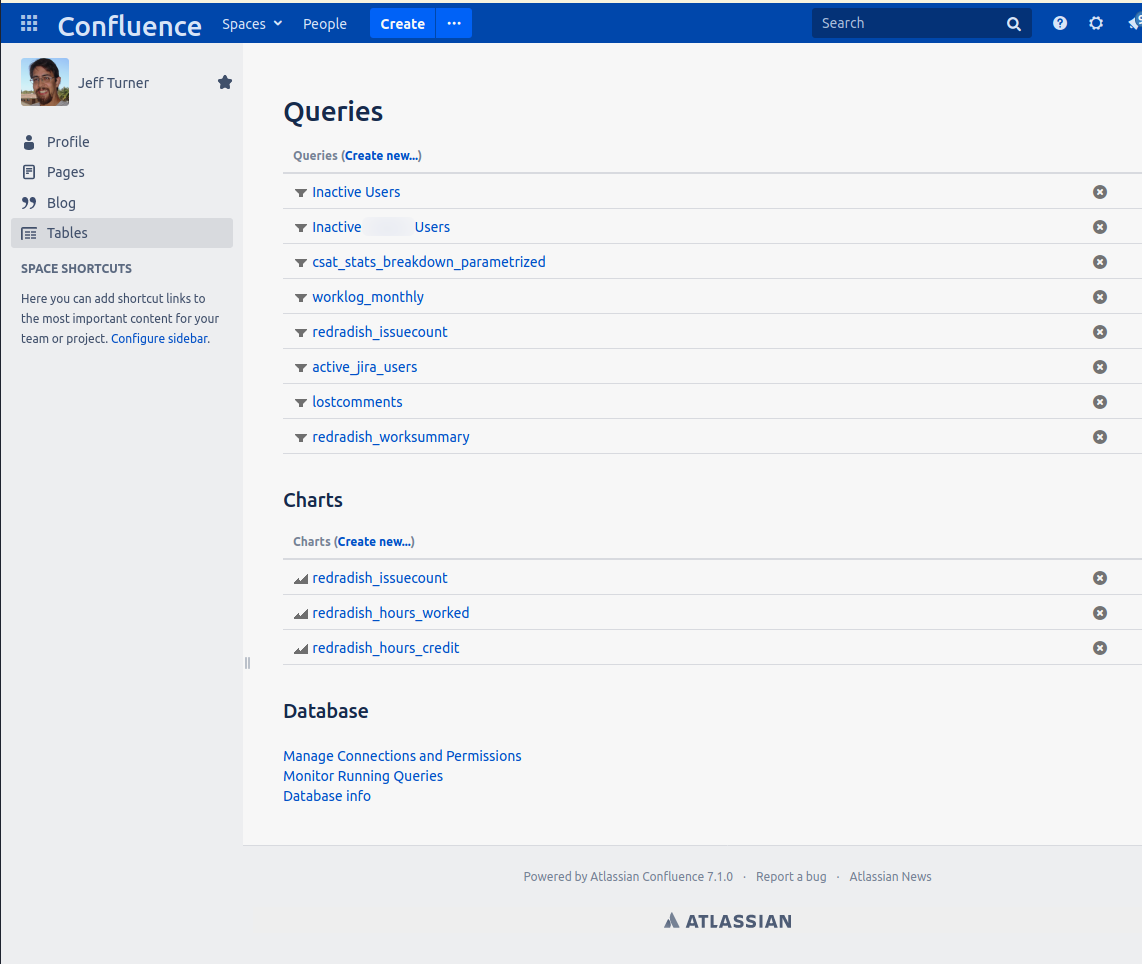Delete the Inactive Users query
1142x964 pixels.
[x=1100, y=192]
